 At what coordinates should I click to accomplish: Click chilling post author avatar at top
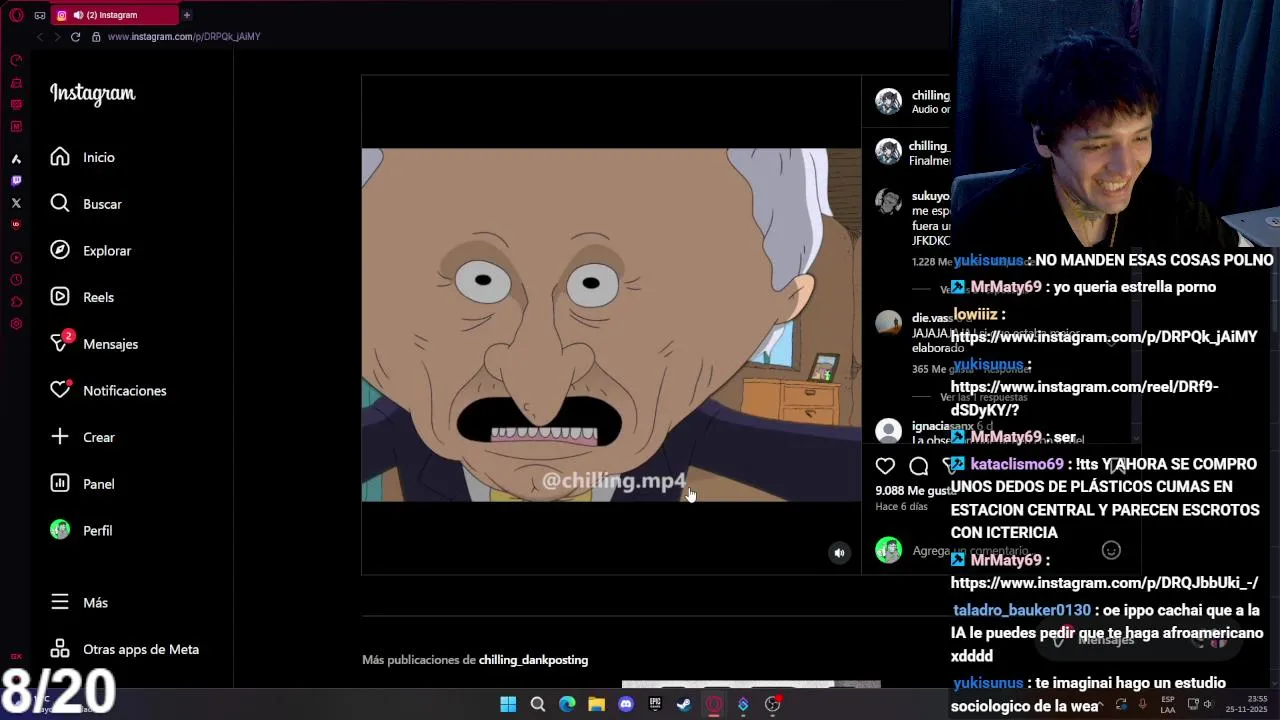[x=888, y=101]
